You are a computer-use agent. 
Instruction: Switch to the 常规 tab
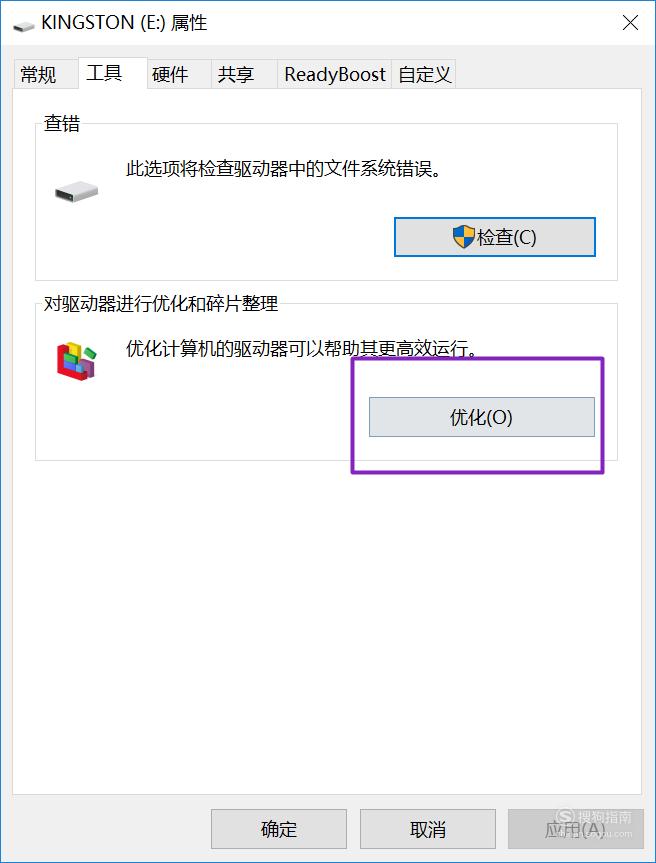[38, 74]
